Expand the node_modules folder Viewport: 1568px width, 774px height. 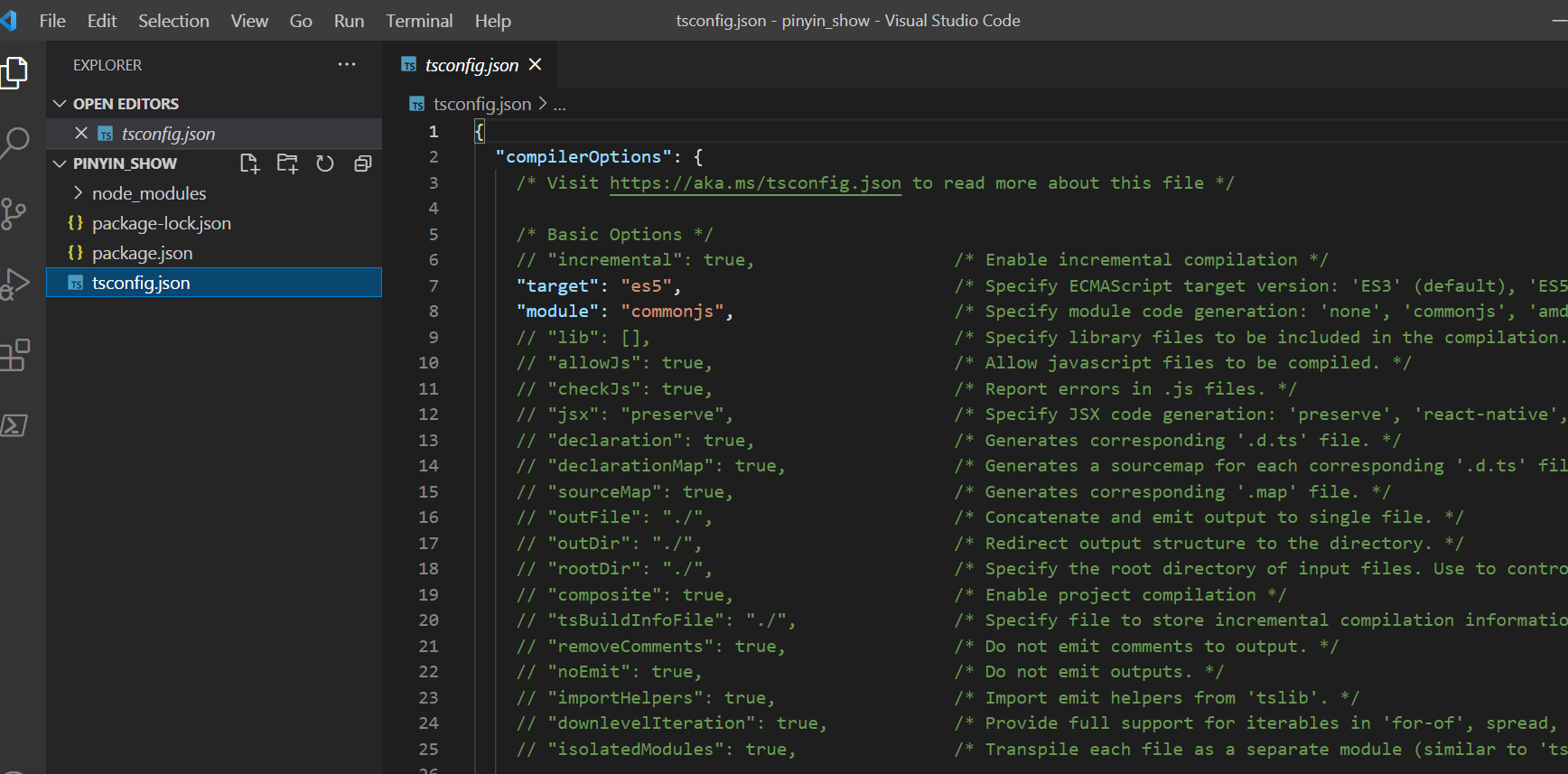point(78,192)
